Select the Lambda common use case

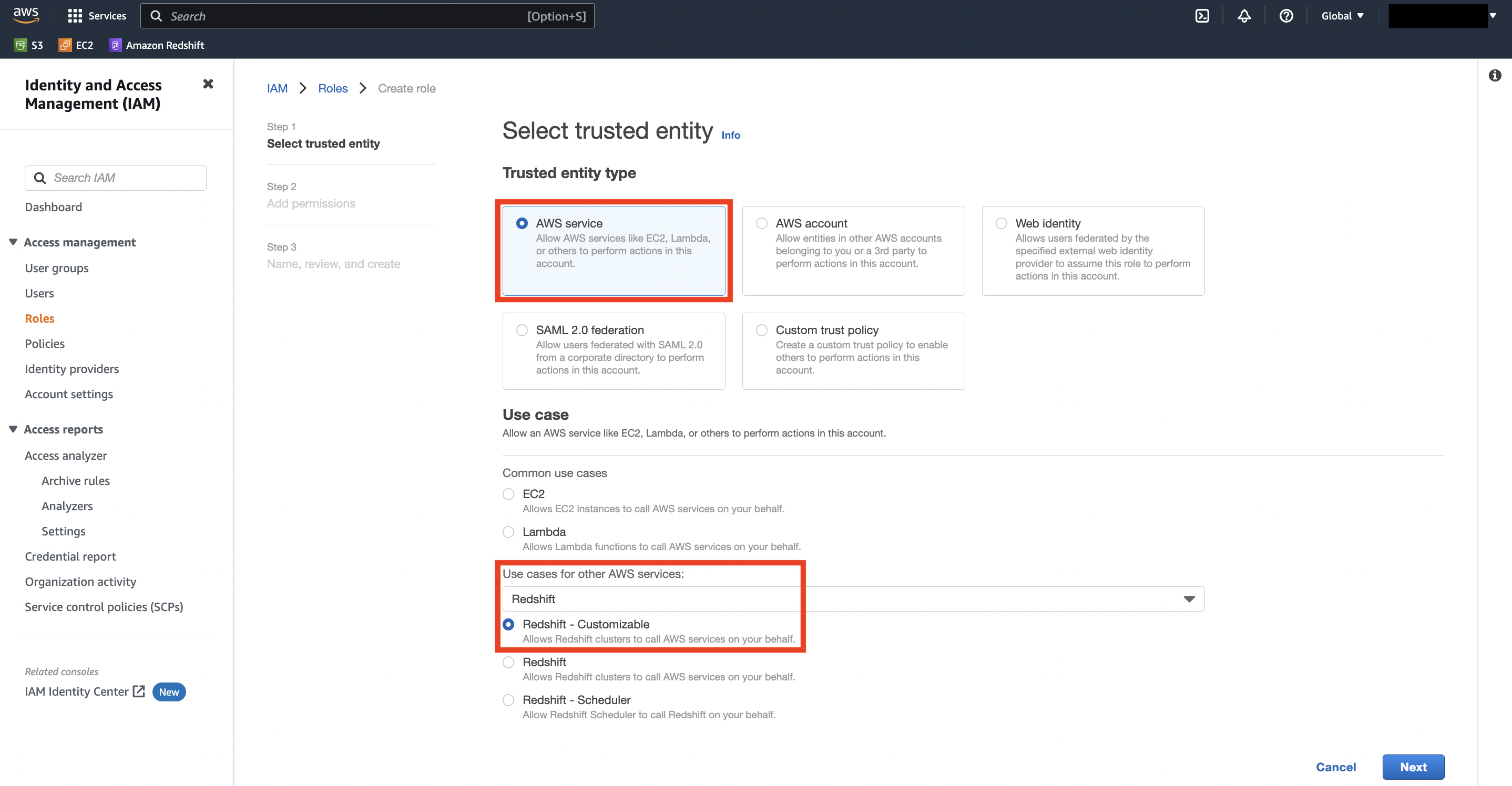(x=508, y=532)
